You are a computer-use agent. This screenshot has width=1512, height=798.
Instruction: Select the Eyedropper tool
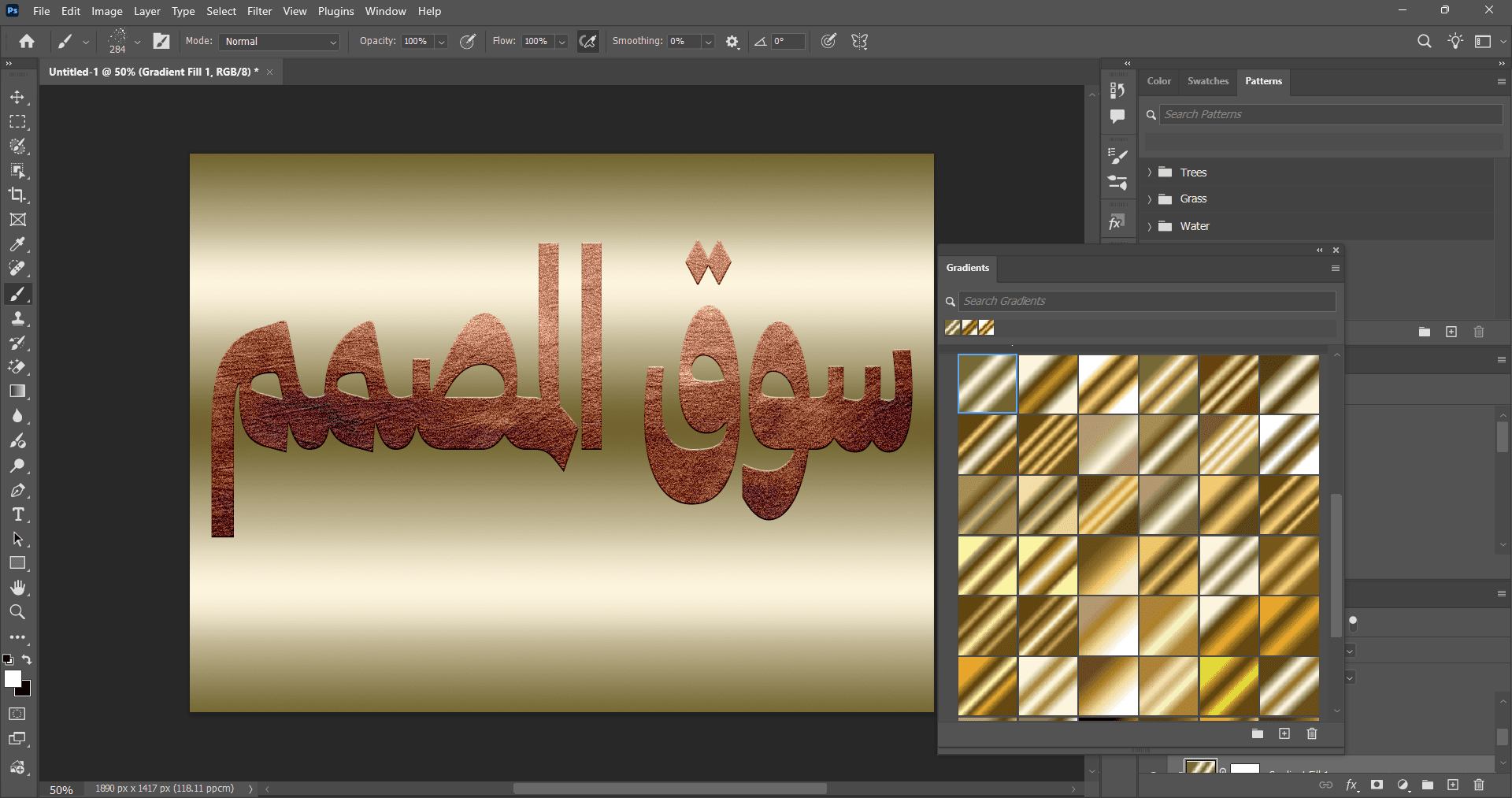click(x=17, y=244)
